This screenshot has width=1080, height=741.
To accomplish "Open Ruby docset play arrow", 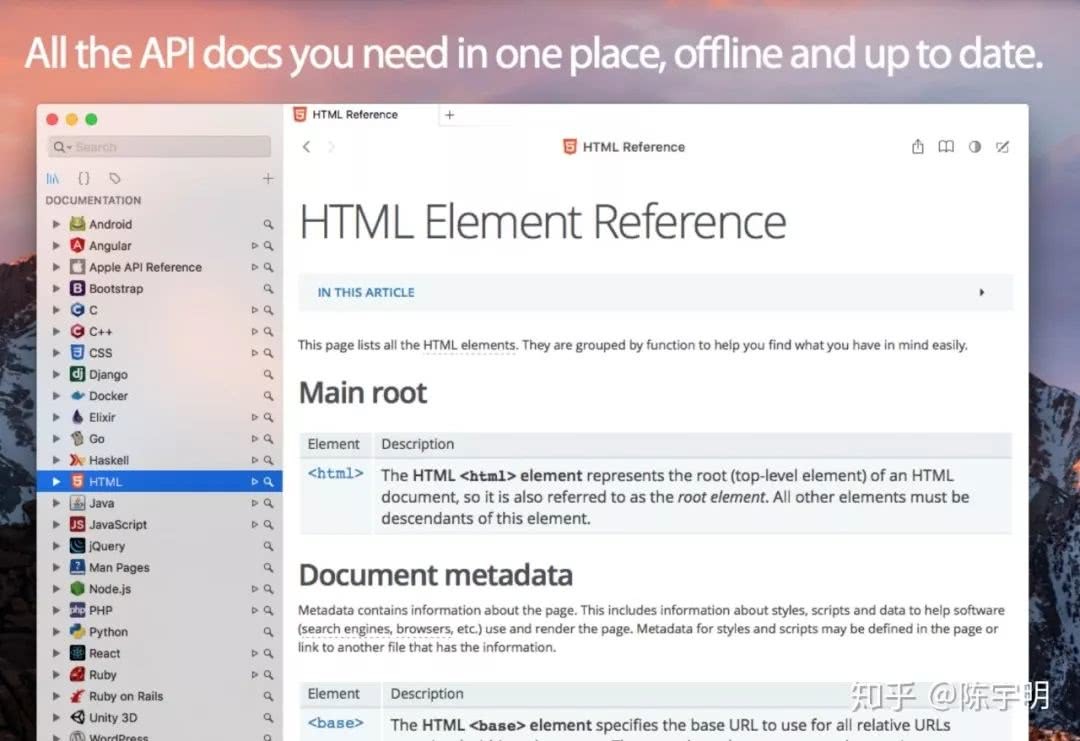I will (x=254, y=675).
